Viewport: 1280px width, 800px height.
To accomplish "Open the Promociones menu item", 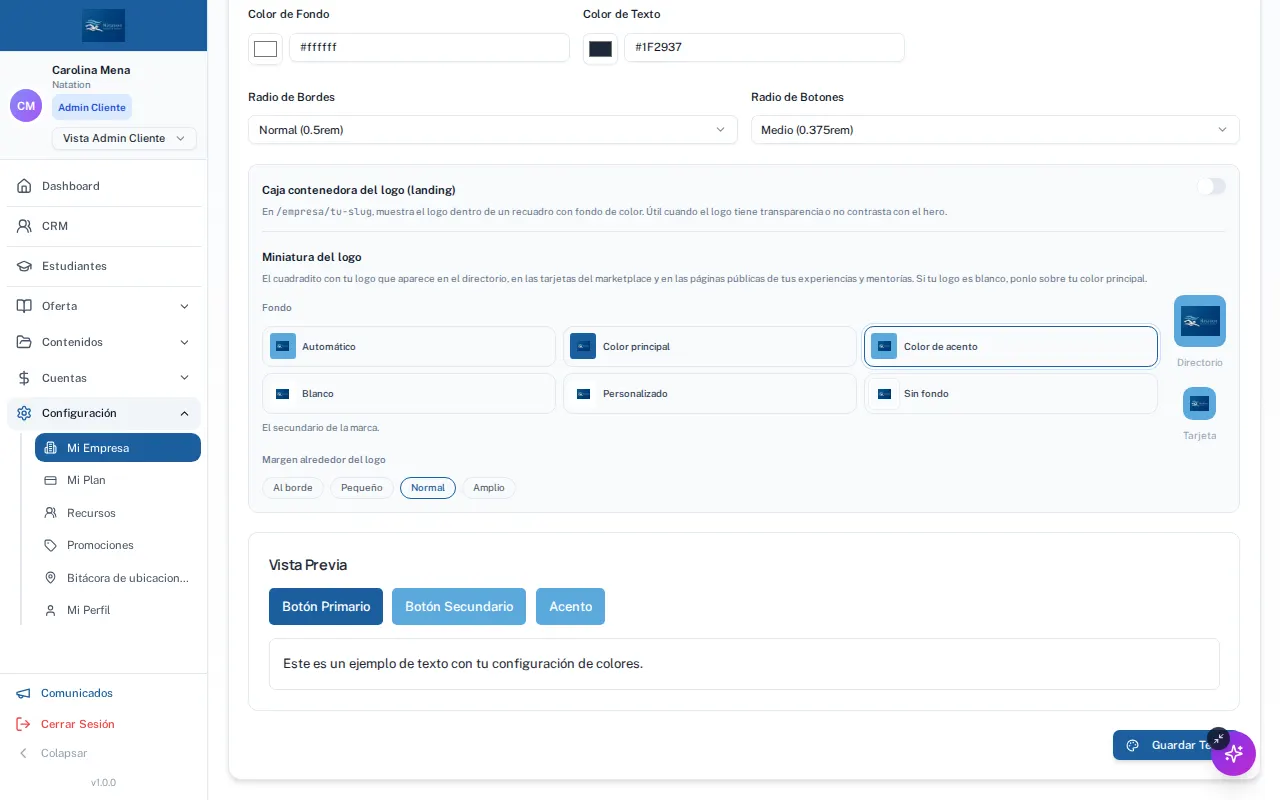I will [x=118, y=545].
